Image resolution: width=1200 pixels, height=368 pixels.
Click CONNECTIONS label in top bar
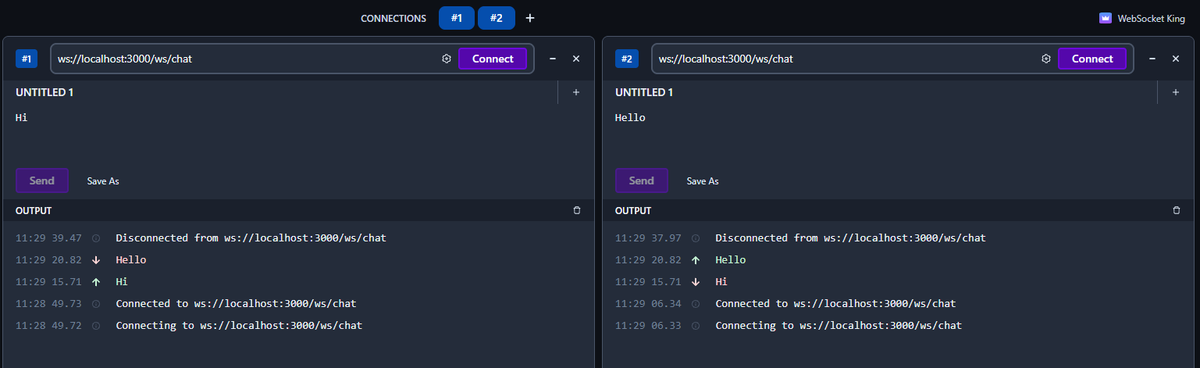pos(393,18)
